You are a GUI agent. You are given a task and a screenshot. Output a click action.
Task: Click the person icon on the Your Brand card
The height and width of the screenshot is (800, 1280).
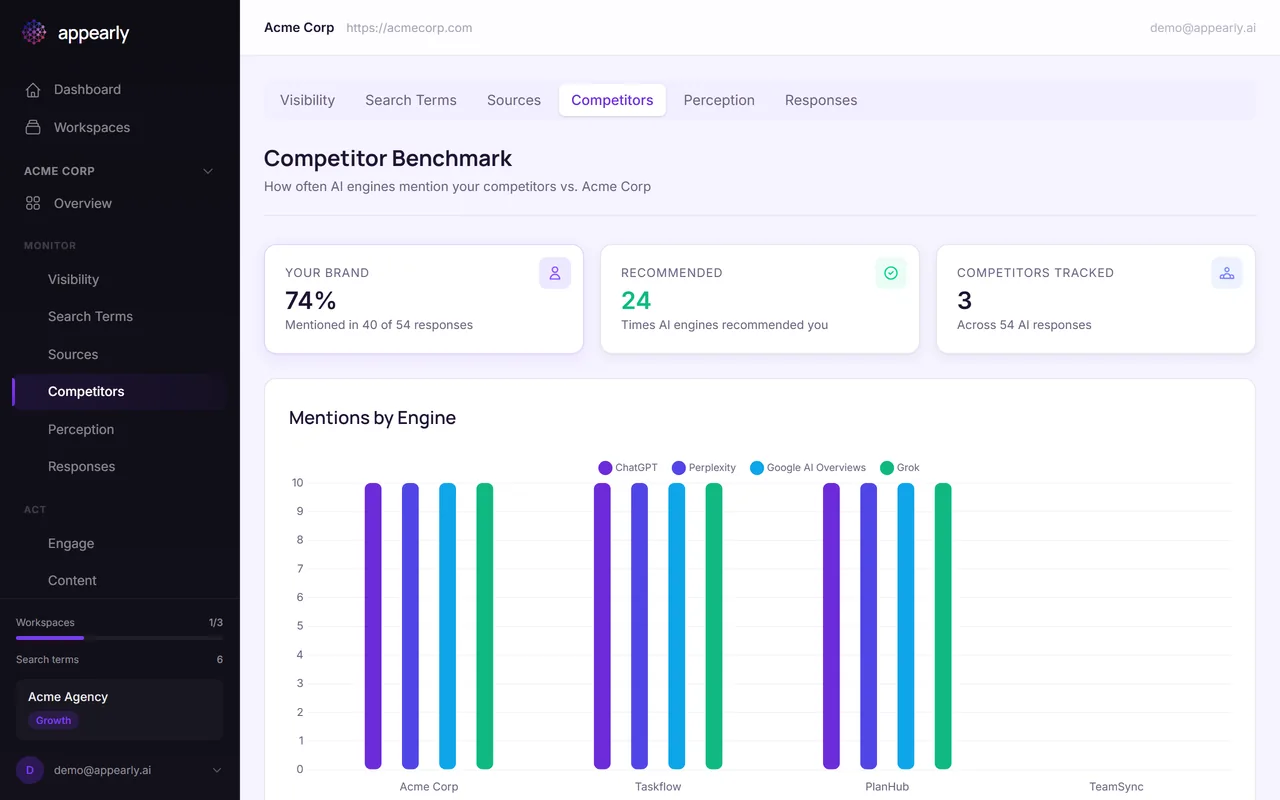click(555, 272)
